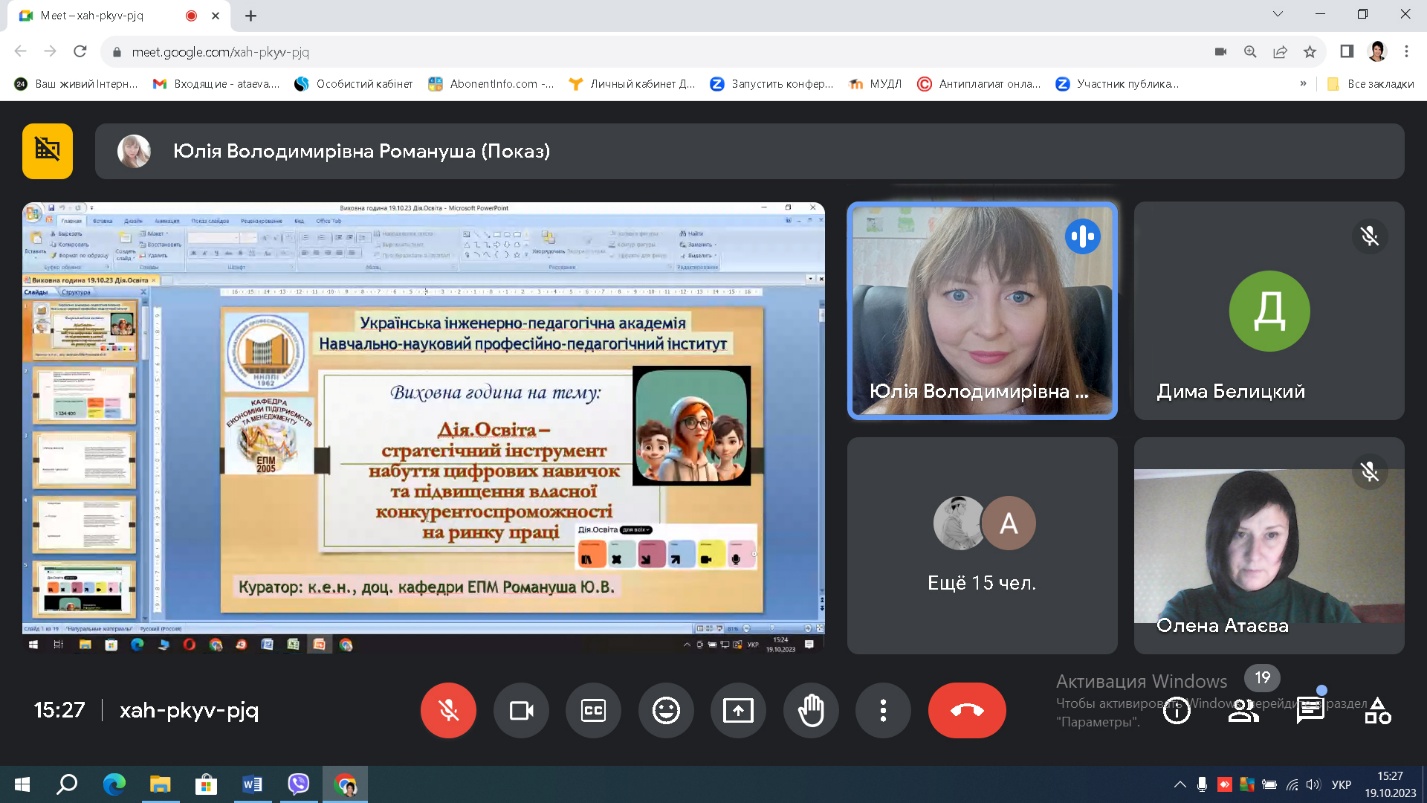
Task: Open 'Участник публика...' bookmark
Action: tap(1118, 84)
